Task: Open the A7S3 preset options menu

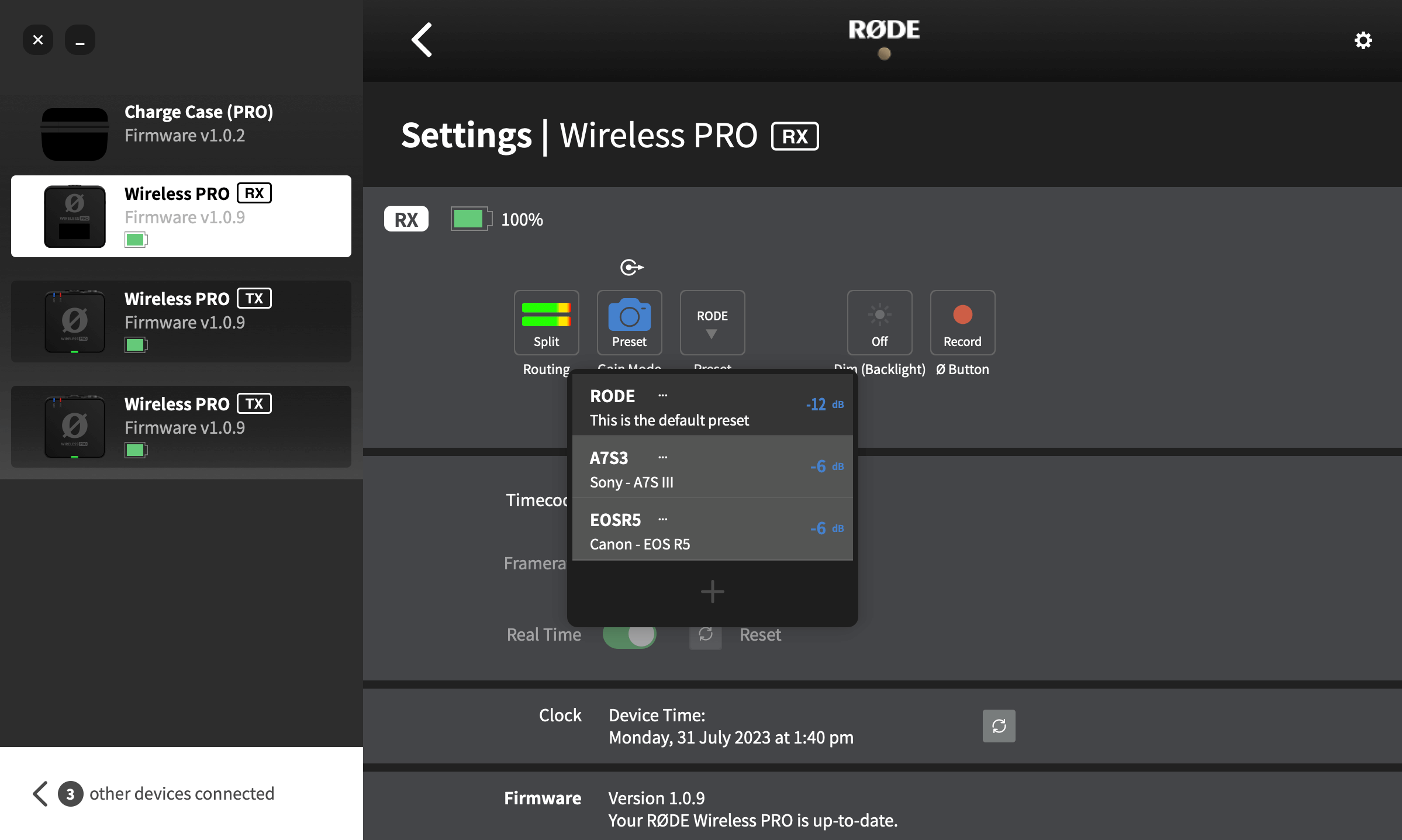Action: click(662, 457)
